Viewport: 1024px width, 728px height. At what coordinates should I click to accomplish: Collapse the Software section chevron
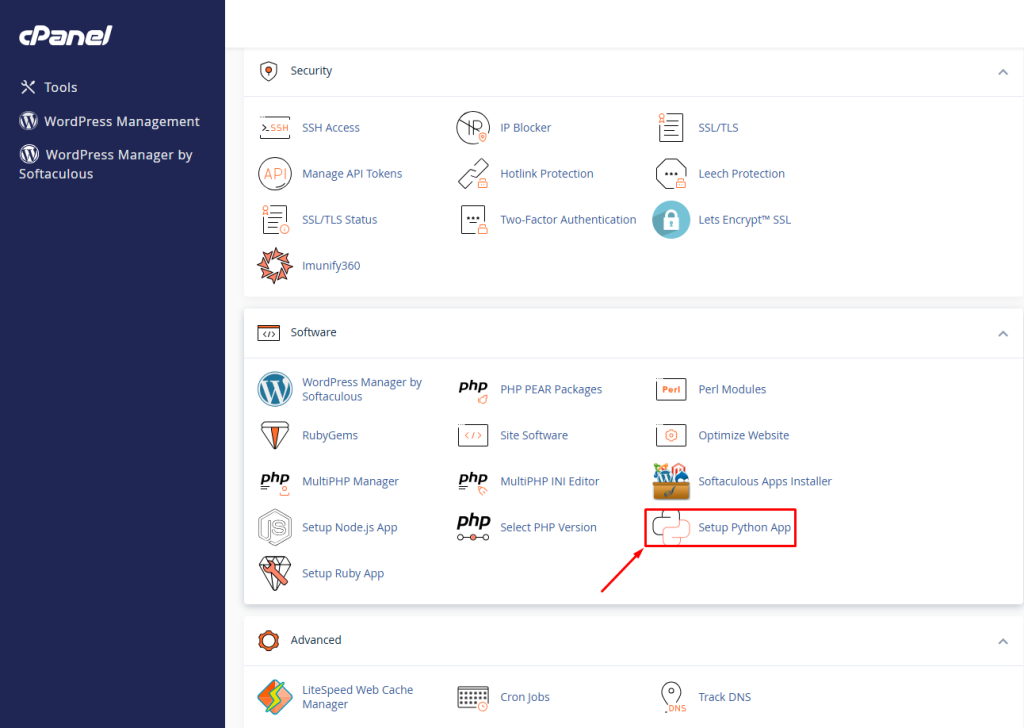point(1002,333)
